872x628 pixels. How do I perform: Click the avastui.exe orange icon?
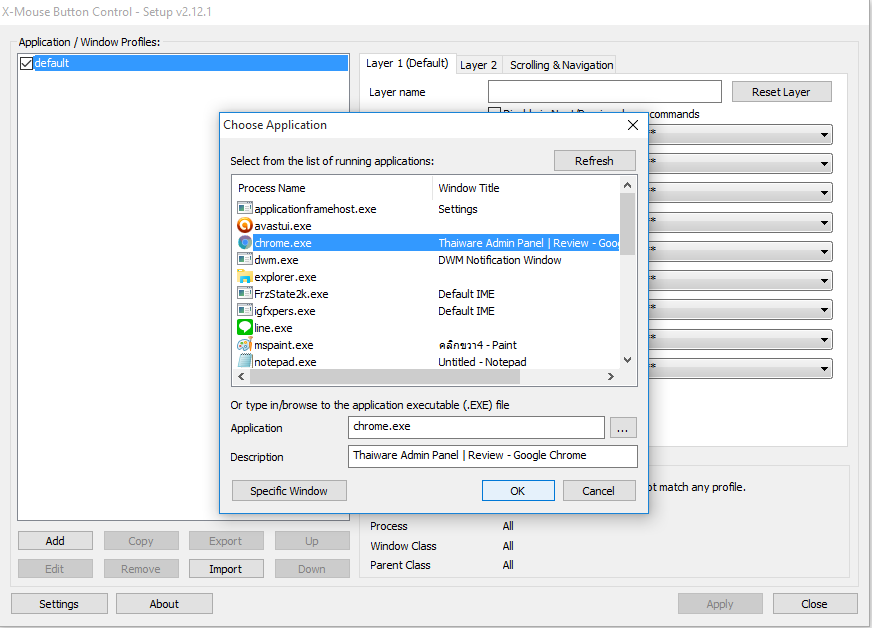[245, 226]
